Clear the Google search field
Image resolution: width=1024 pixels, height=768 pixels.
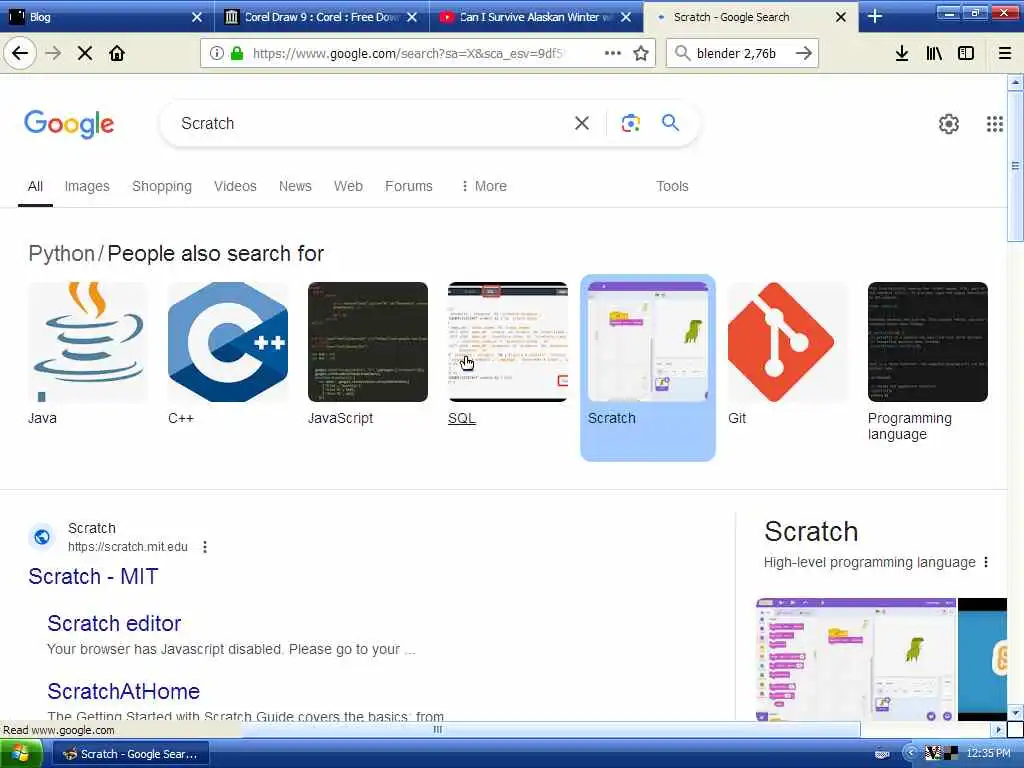click(x=582, y=123)
